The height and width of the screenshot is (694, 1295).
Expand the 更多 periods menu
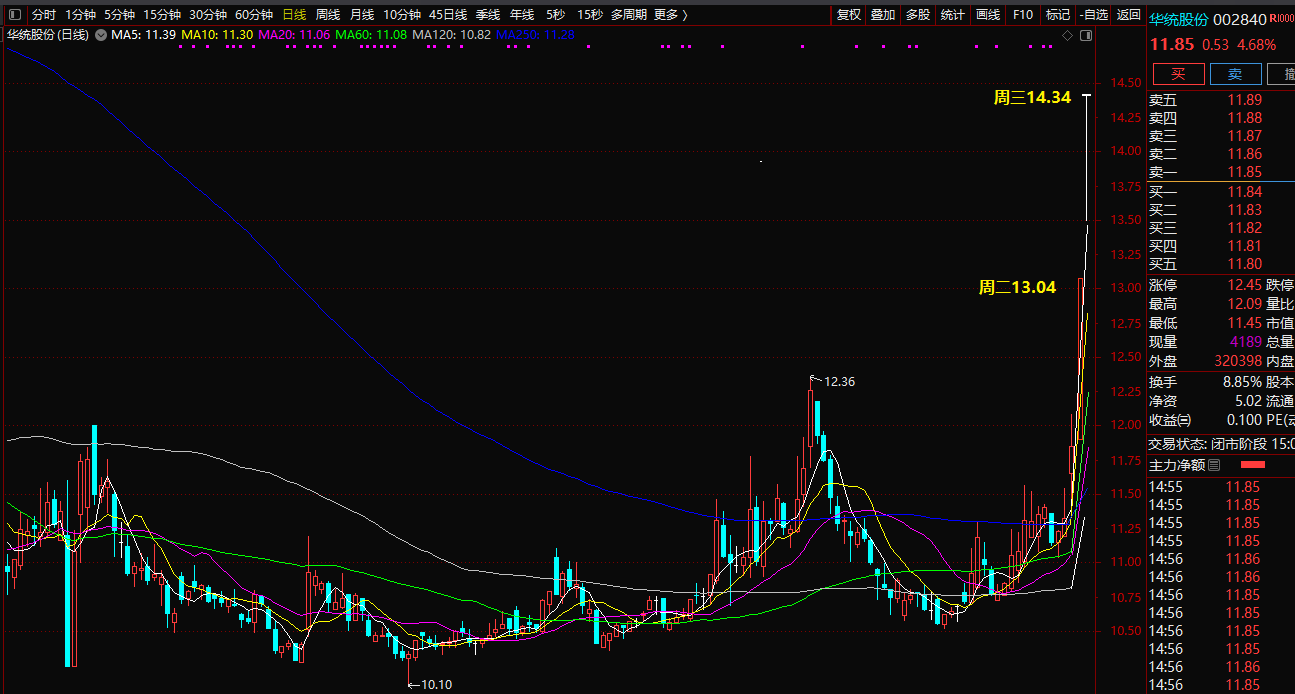pyautogui.click(x=671, y=15)
